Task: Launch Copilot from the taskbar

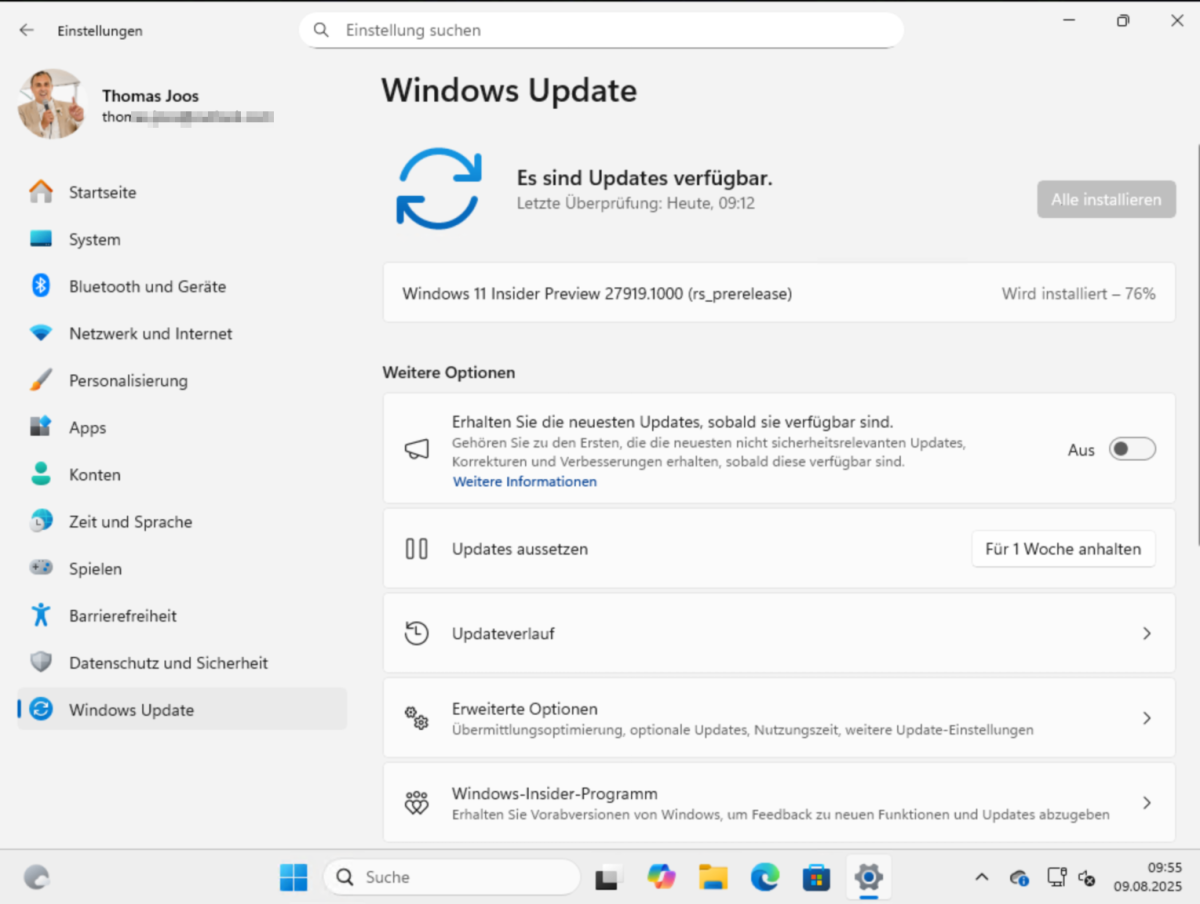Action: [661, 877]
